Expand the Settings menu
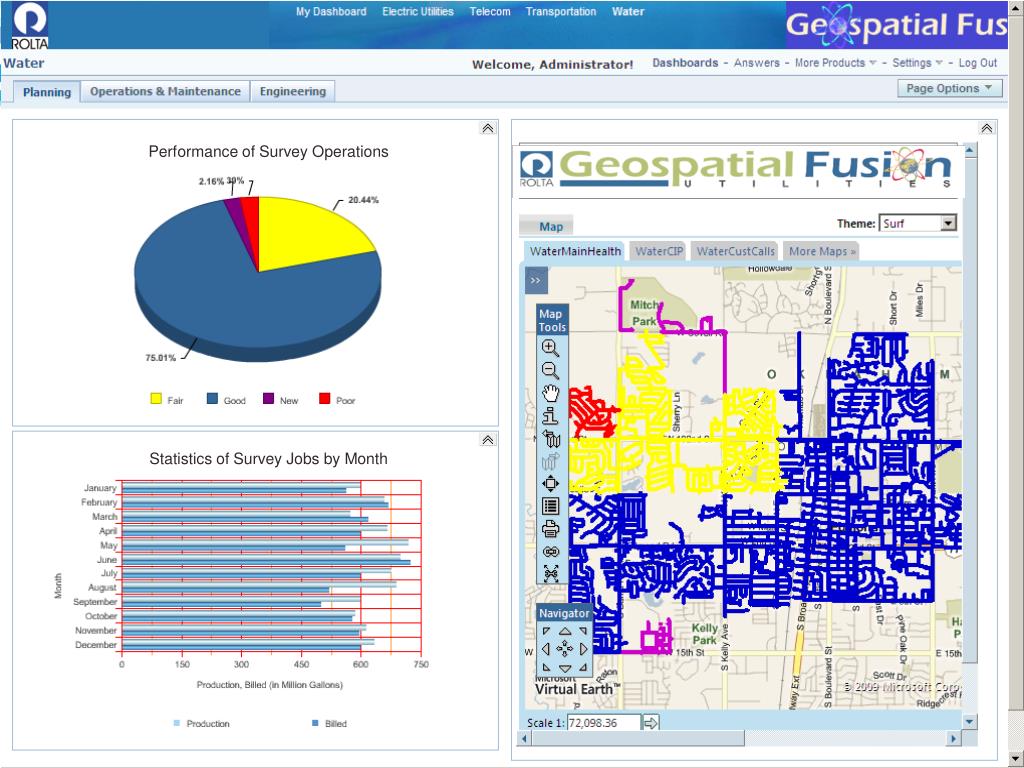The image size is (1024, 768). 918,63
